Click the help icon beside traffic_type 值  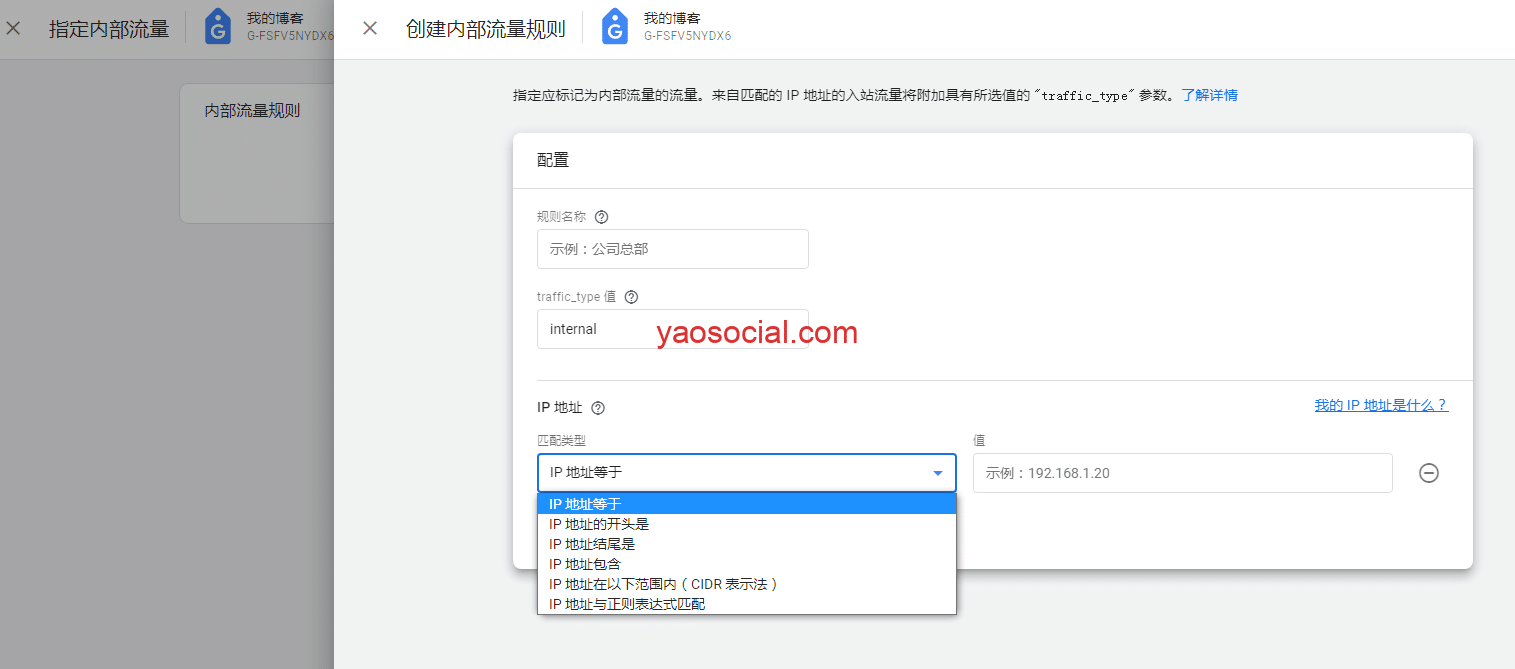(631, 297)
